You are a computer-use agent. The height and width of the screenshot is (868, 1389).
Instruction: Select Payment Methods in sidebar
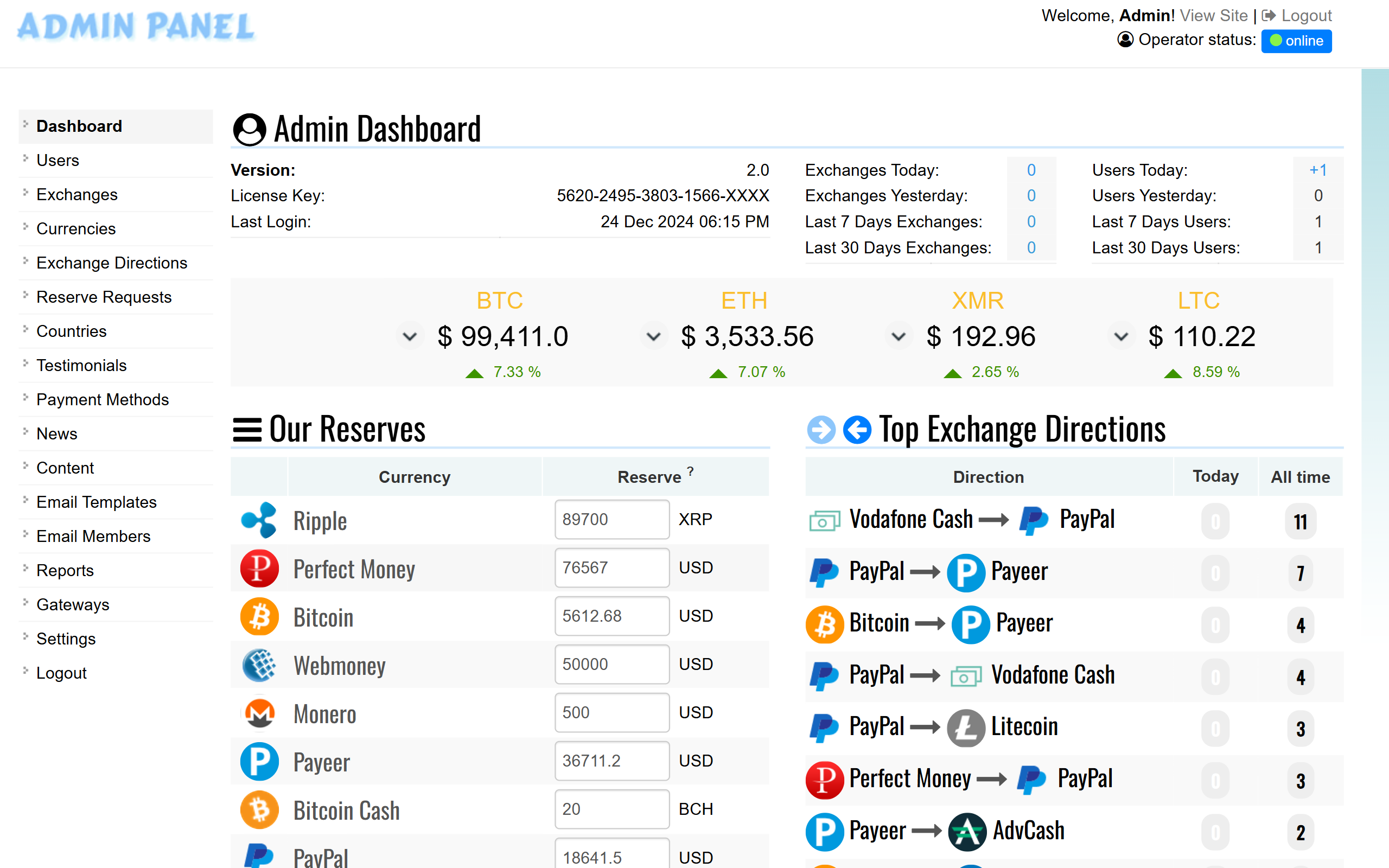116,400
